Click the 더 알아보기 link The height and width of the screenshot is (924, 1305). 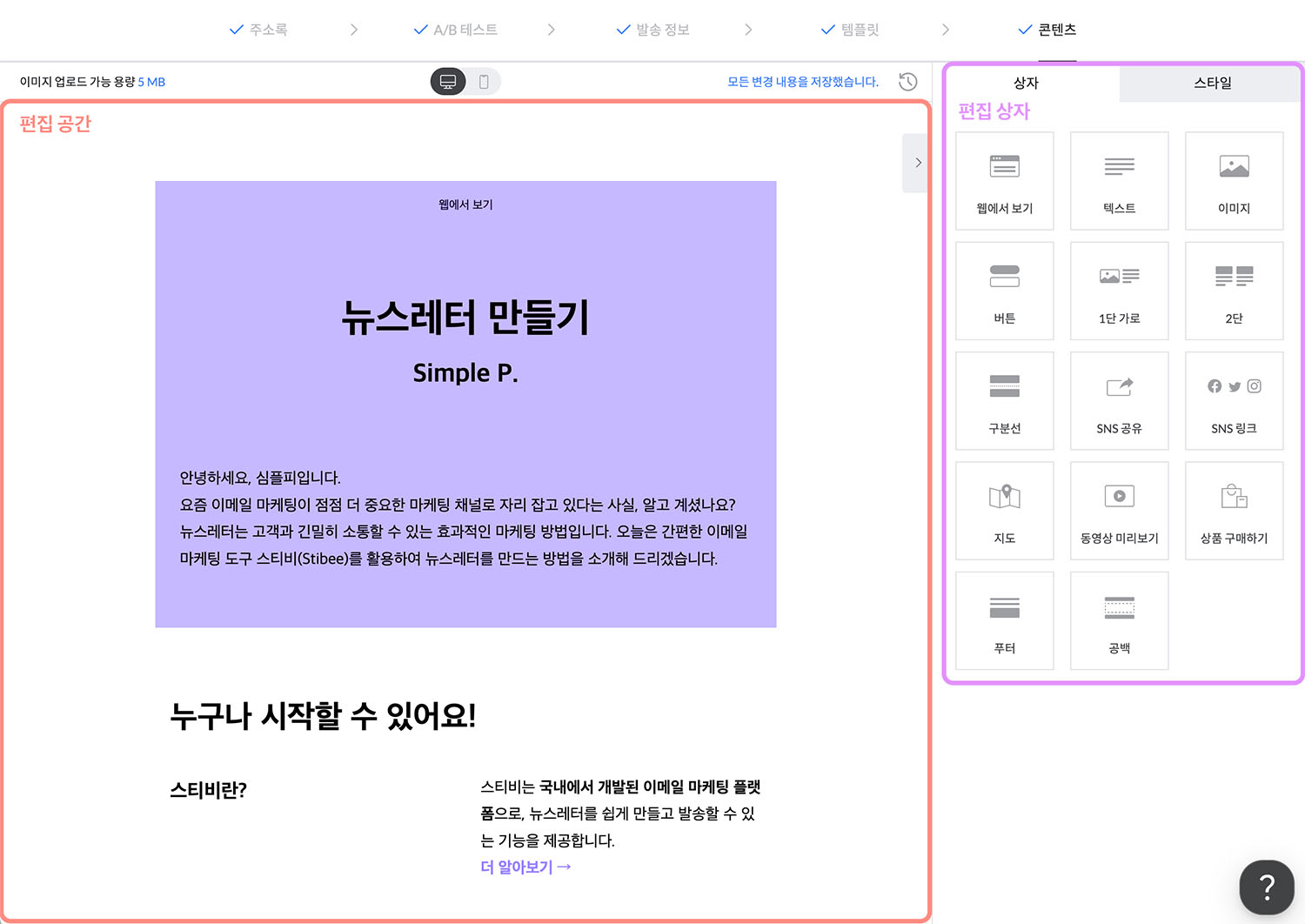(x=525, y=867)
